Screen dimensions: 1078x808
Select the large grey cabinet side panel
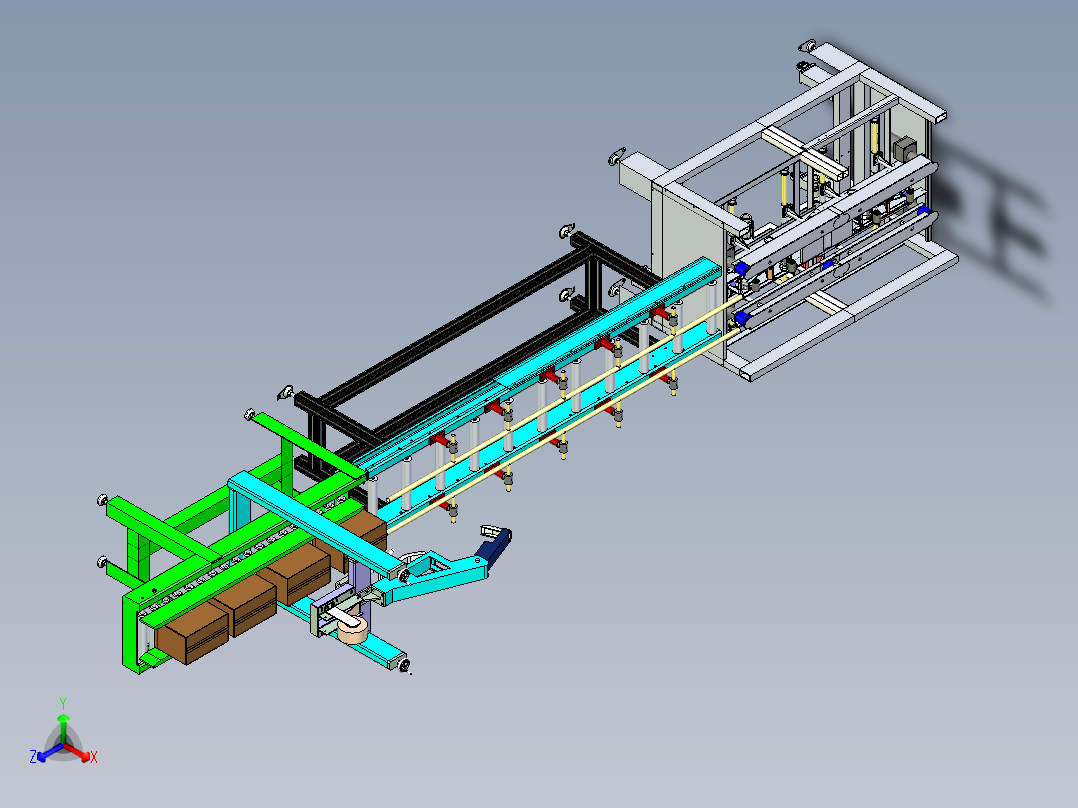point(688,266)
